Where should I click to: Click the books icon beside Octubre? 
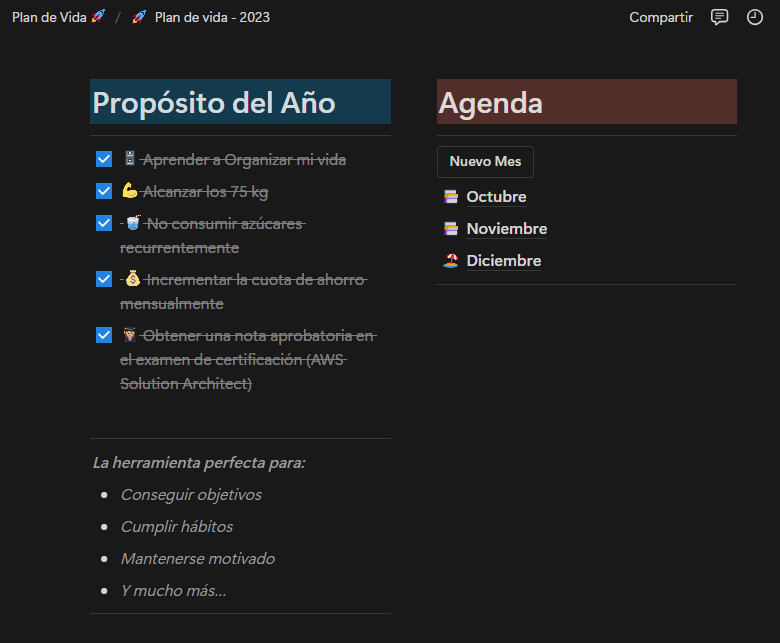[451, 197]
